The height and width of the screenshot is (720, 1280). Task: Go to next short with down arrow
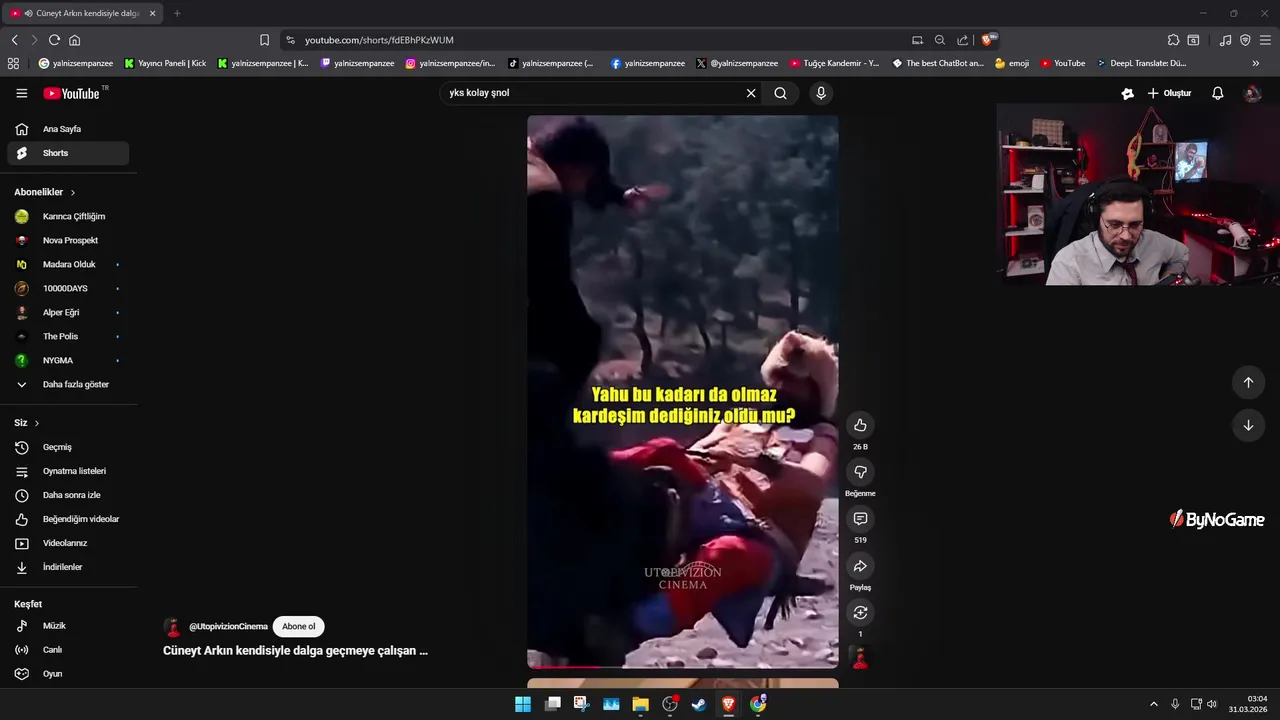click(x=1248, y=425)
